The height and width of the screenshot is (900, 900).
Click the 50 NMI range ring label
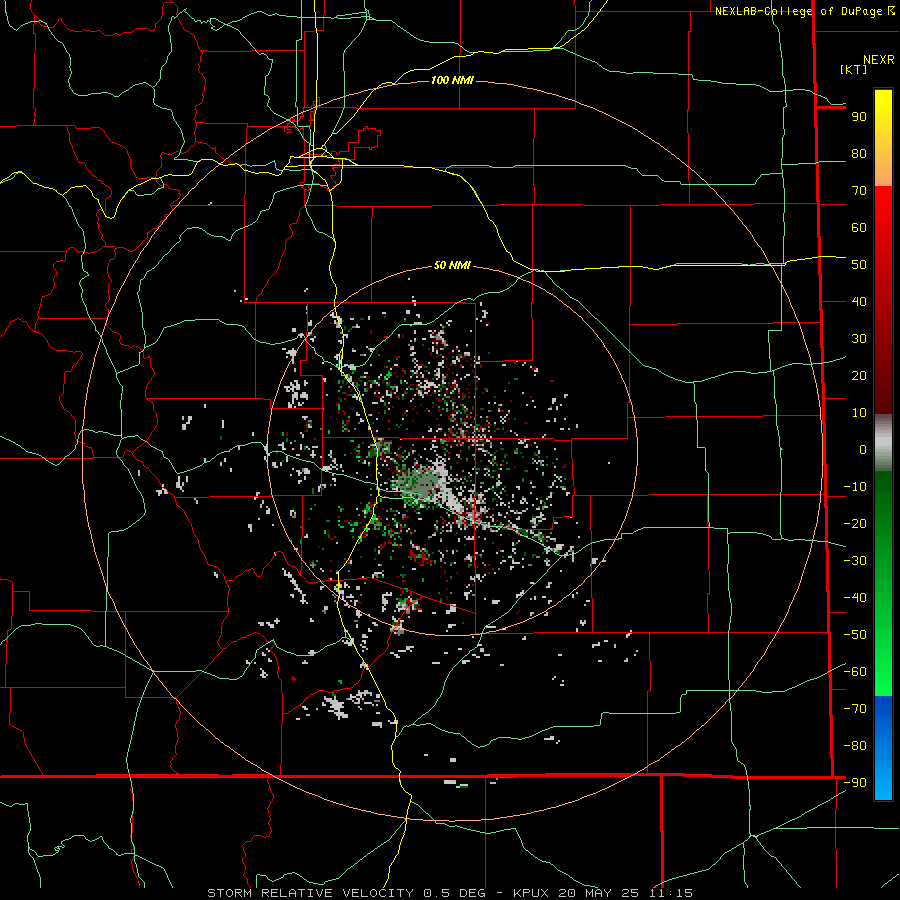coord(452,265)
